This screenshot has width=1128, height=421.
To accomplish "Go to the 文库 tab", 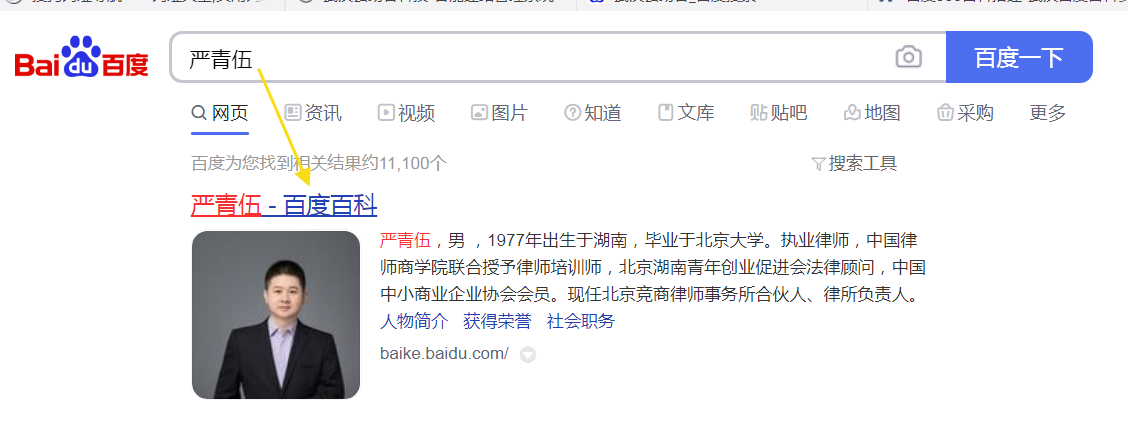I will (686, 112).
